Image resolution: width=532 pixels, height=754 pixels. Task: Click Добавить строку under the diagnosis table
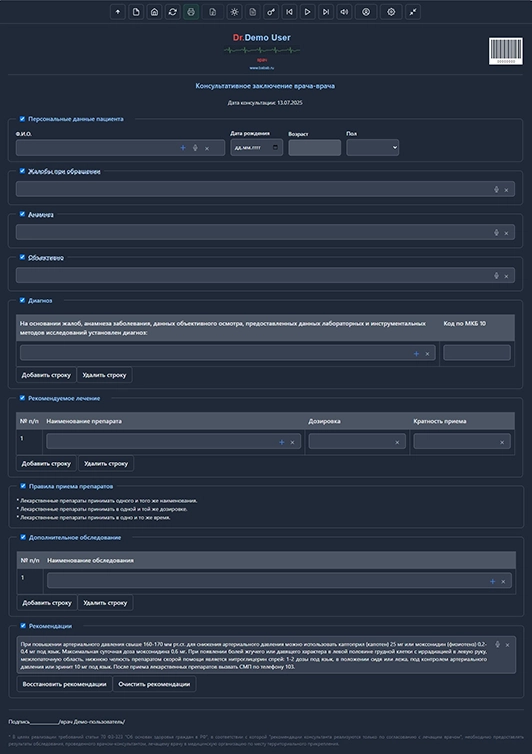click(46, 375)
